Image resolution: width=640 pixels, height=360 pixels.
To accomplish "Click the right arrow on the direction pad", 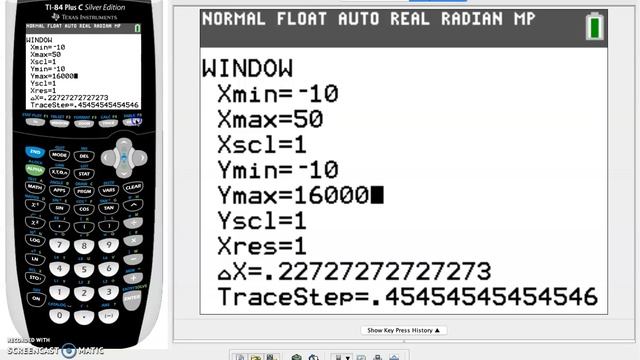I will pos(140,158).
